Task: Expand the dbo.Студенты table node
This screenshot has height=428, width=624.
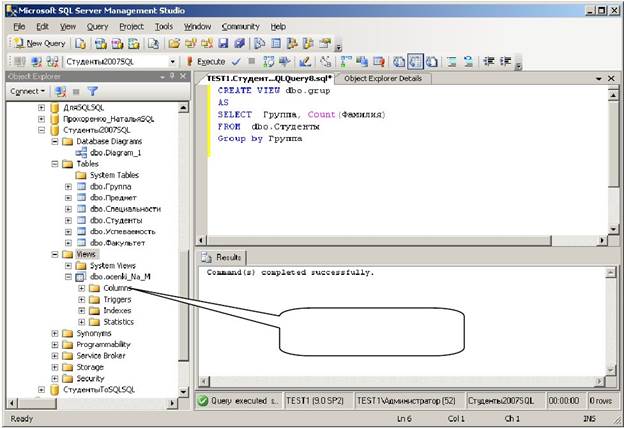Action: pos(69,220)
